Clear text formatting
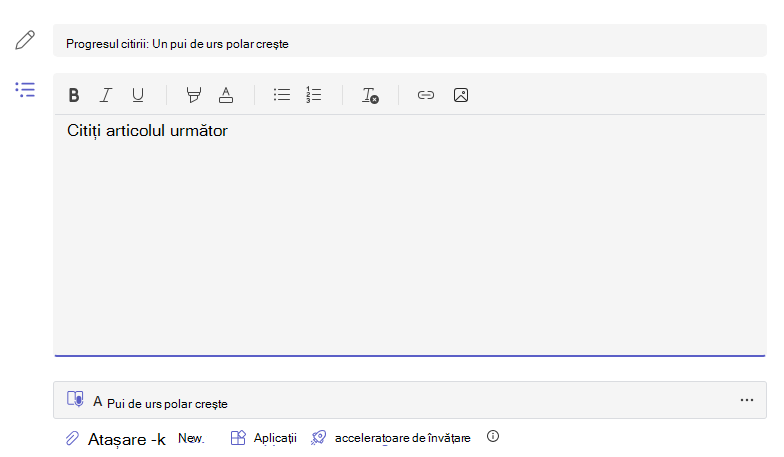784x457 pixels. (370, 95)
